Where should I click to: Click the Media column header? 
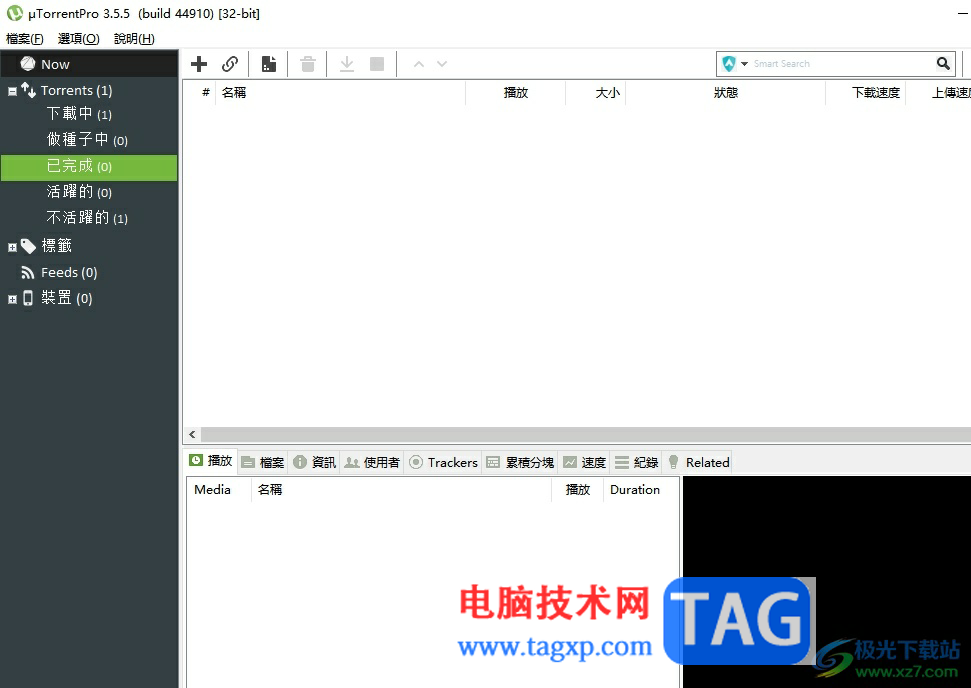pos(219,490)
